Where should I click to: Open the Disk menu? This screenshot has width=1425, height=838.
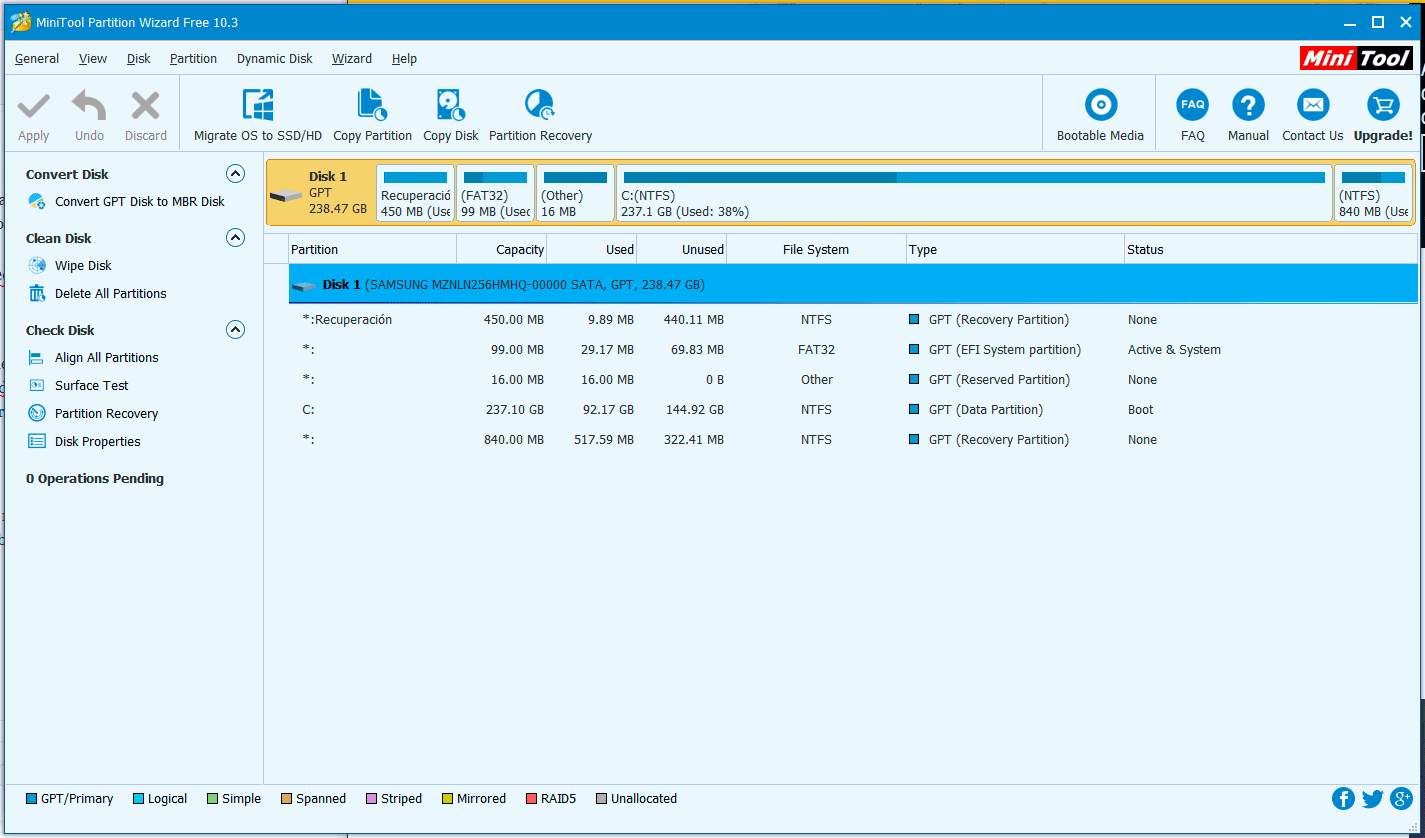(x=139, y=59)
